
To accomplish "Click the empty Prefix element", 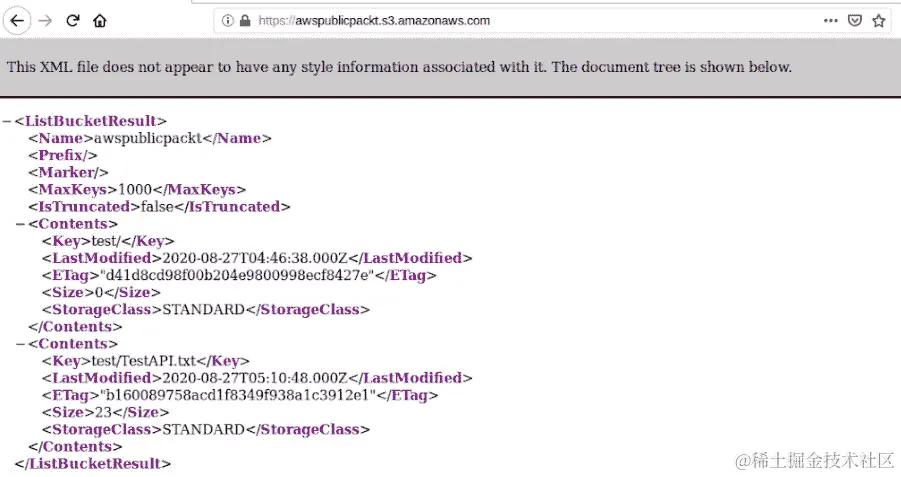I will tap(63, 155).
